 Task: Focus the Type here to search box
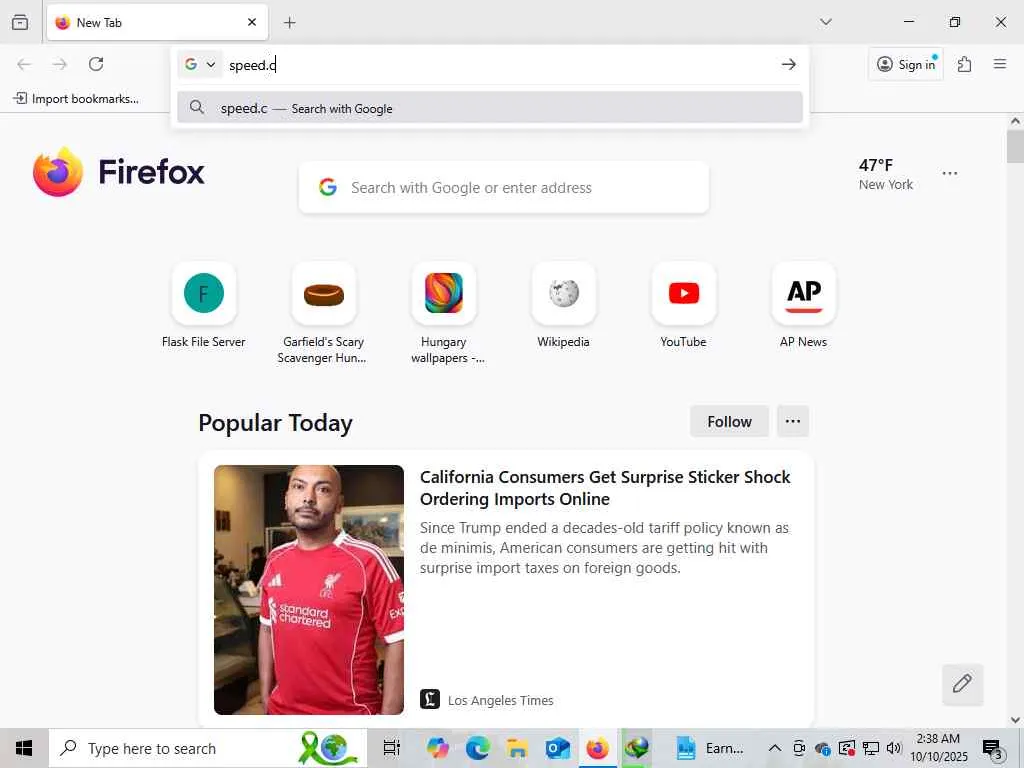(208, 748)
